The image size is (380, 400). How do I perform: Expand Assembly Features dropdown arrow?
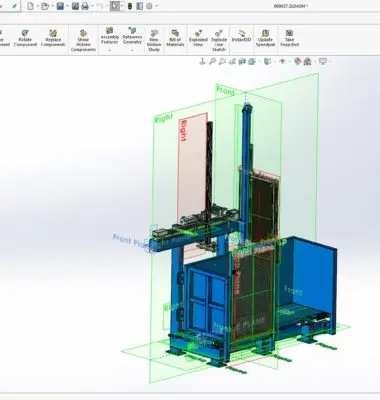coord(109,50)
